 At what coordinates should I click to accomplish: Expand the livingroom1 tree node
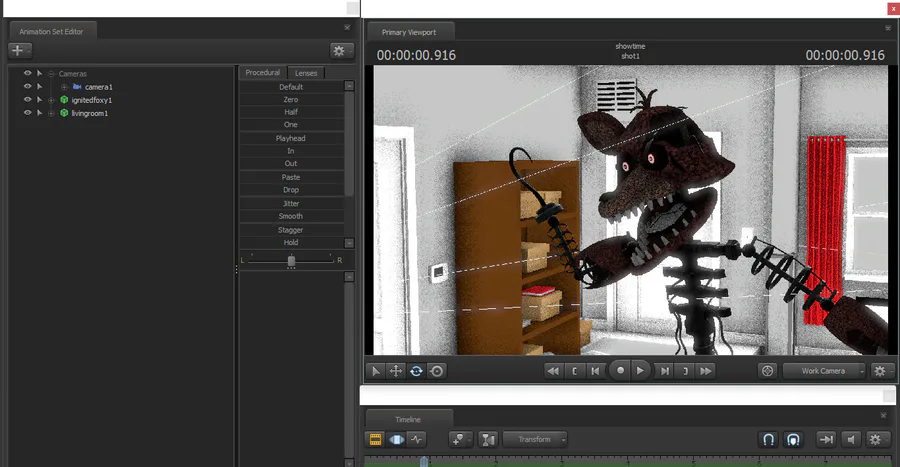(51, 114)
